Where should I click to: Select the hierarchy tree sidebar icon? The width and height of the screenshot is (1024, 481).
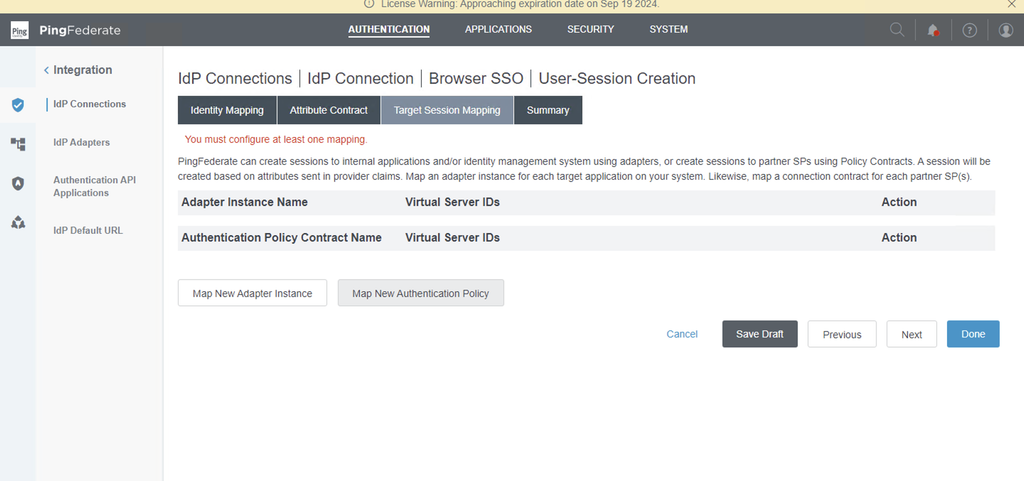(x=18, y=144)
